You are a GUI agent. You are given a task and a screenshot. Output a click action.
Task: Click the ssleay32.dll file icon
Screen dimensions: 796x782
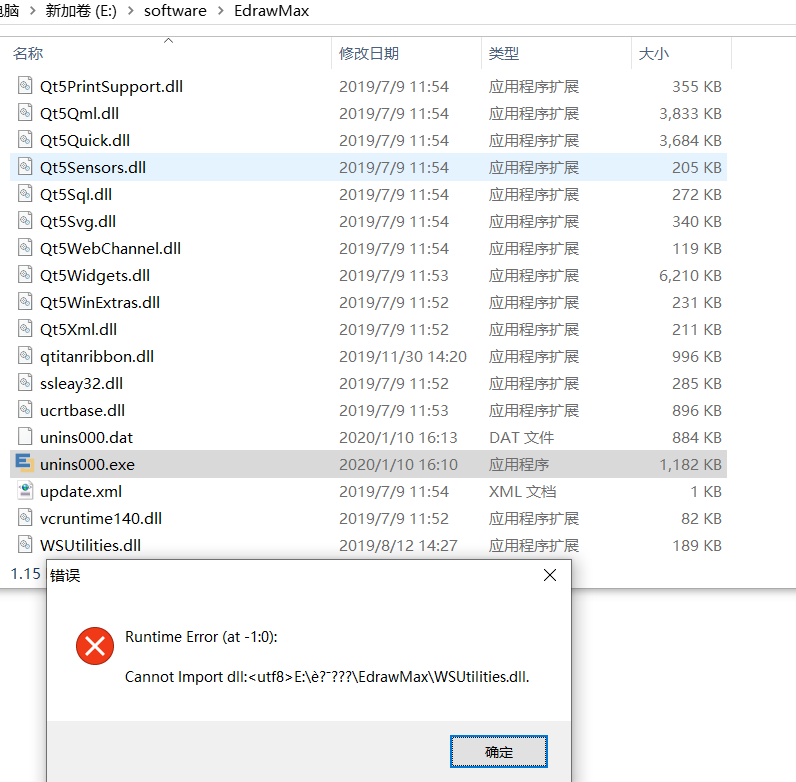click(x=25, y=382)
